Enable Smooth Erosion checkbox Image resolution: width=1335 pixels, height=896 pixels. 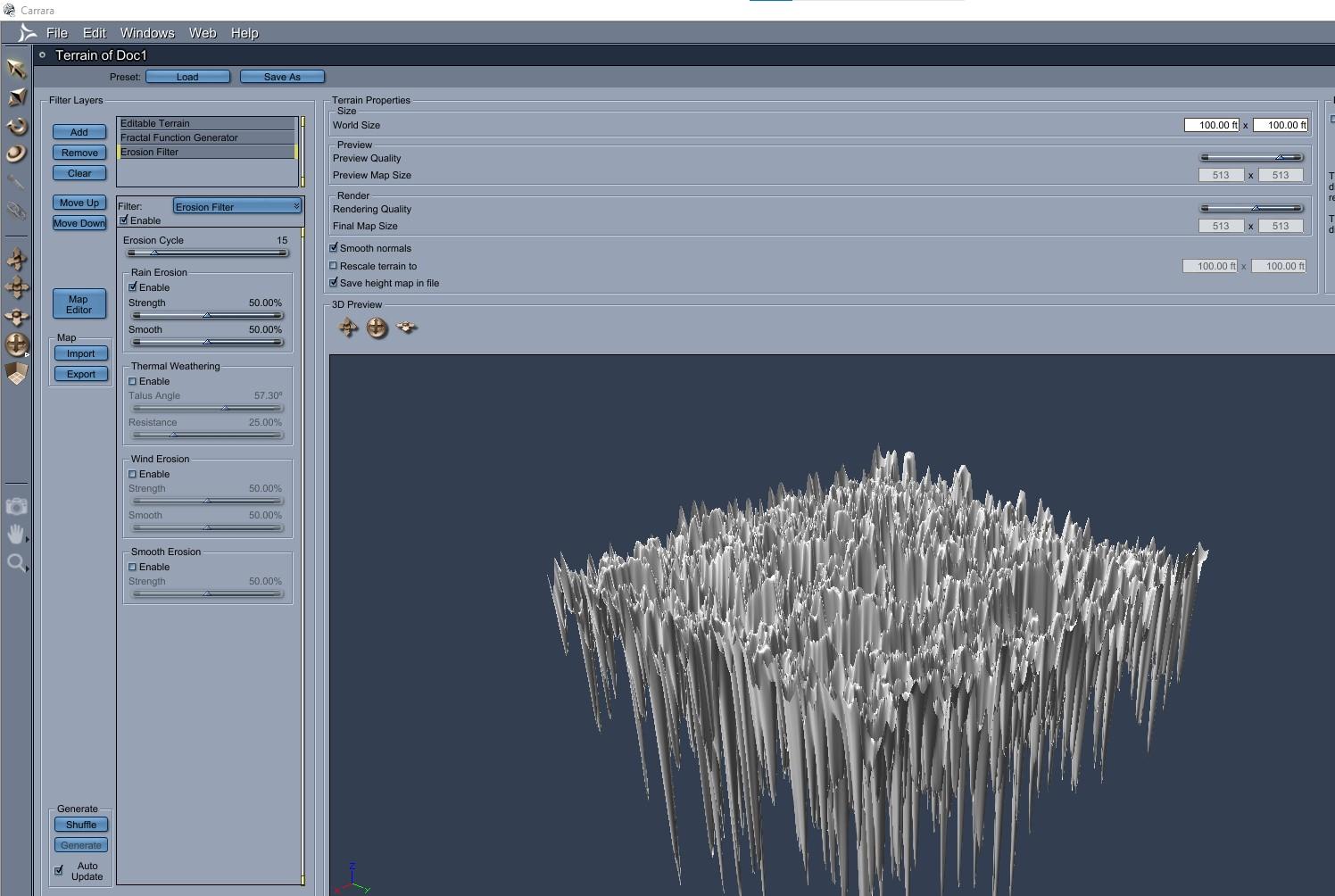tap(133, 567)
